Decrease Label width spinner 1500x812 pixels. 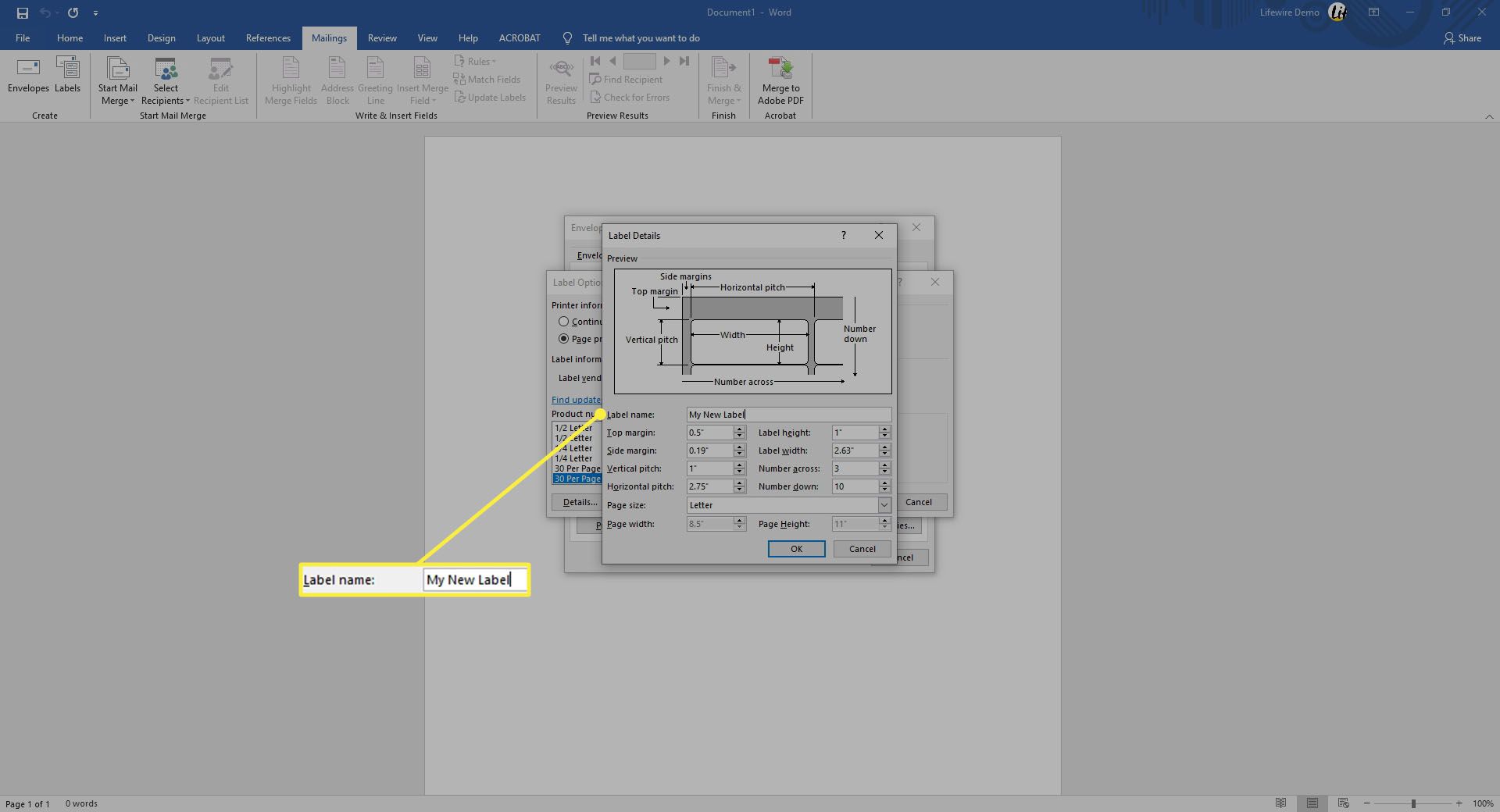pos(884,454)
